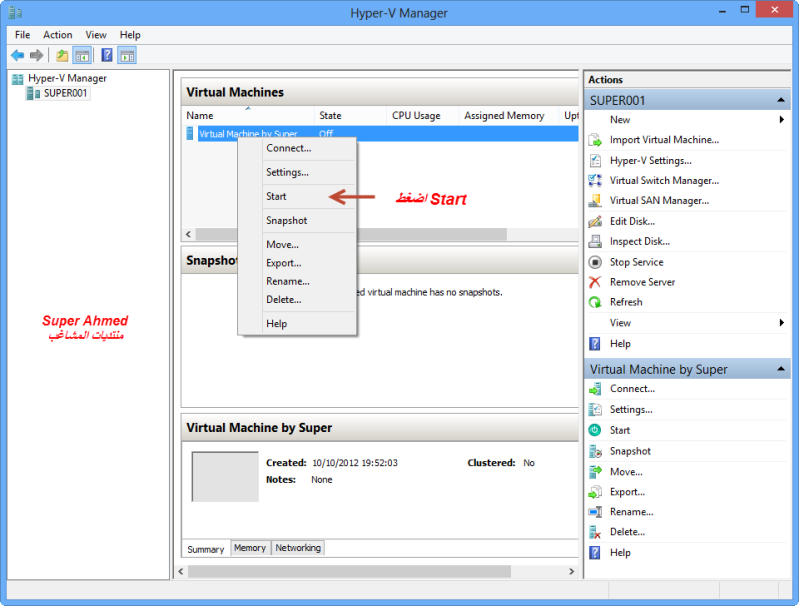Click the red X Remove Server icon
Viewport: 799px width, 606px height.
[595, 282]
